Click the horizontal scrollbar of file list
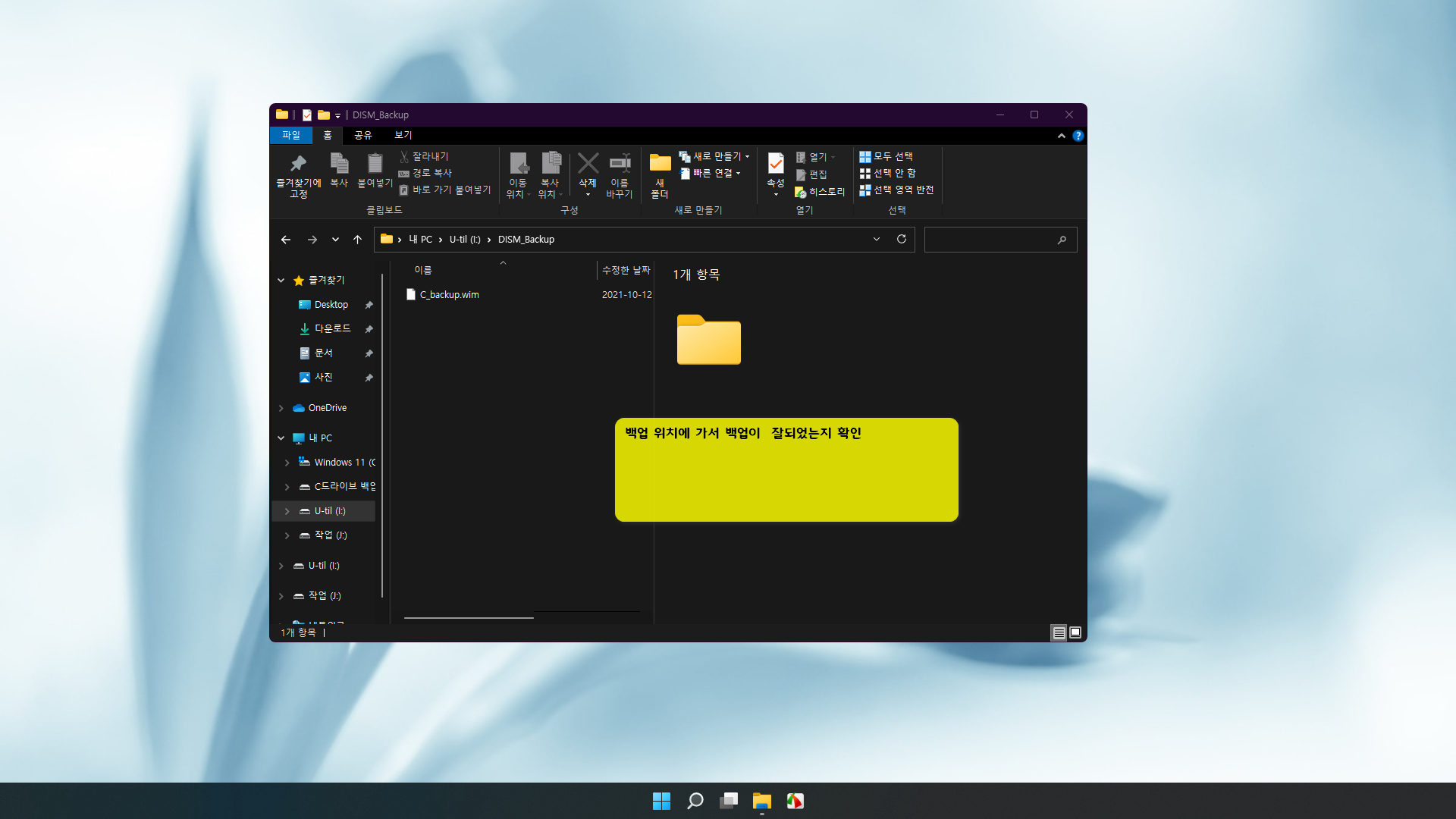 click(469, 618)
